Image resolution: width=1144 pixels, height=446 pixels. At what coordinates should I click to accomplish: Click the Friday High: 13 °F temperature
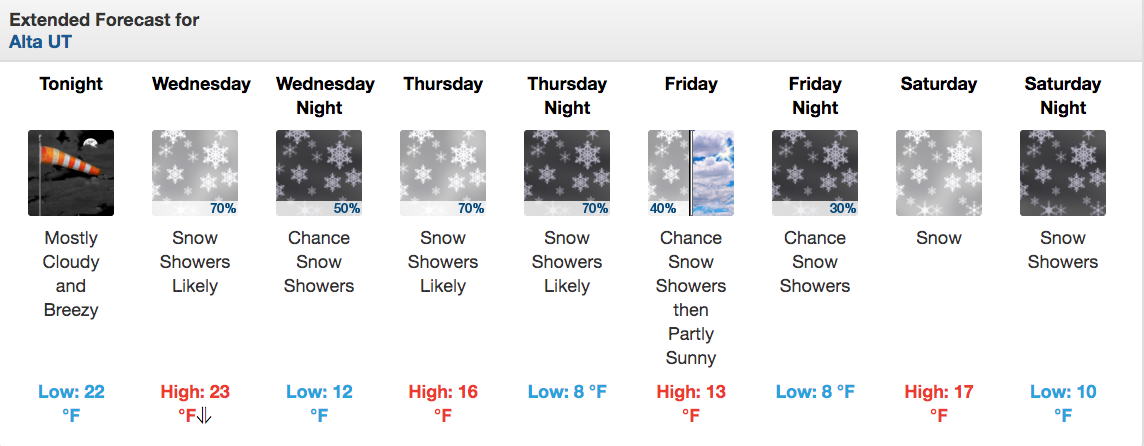pyautogui.click(x=691, y=404)
